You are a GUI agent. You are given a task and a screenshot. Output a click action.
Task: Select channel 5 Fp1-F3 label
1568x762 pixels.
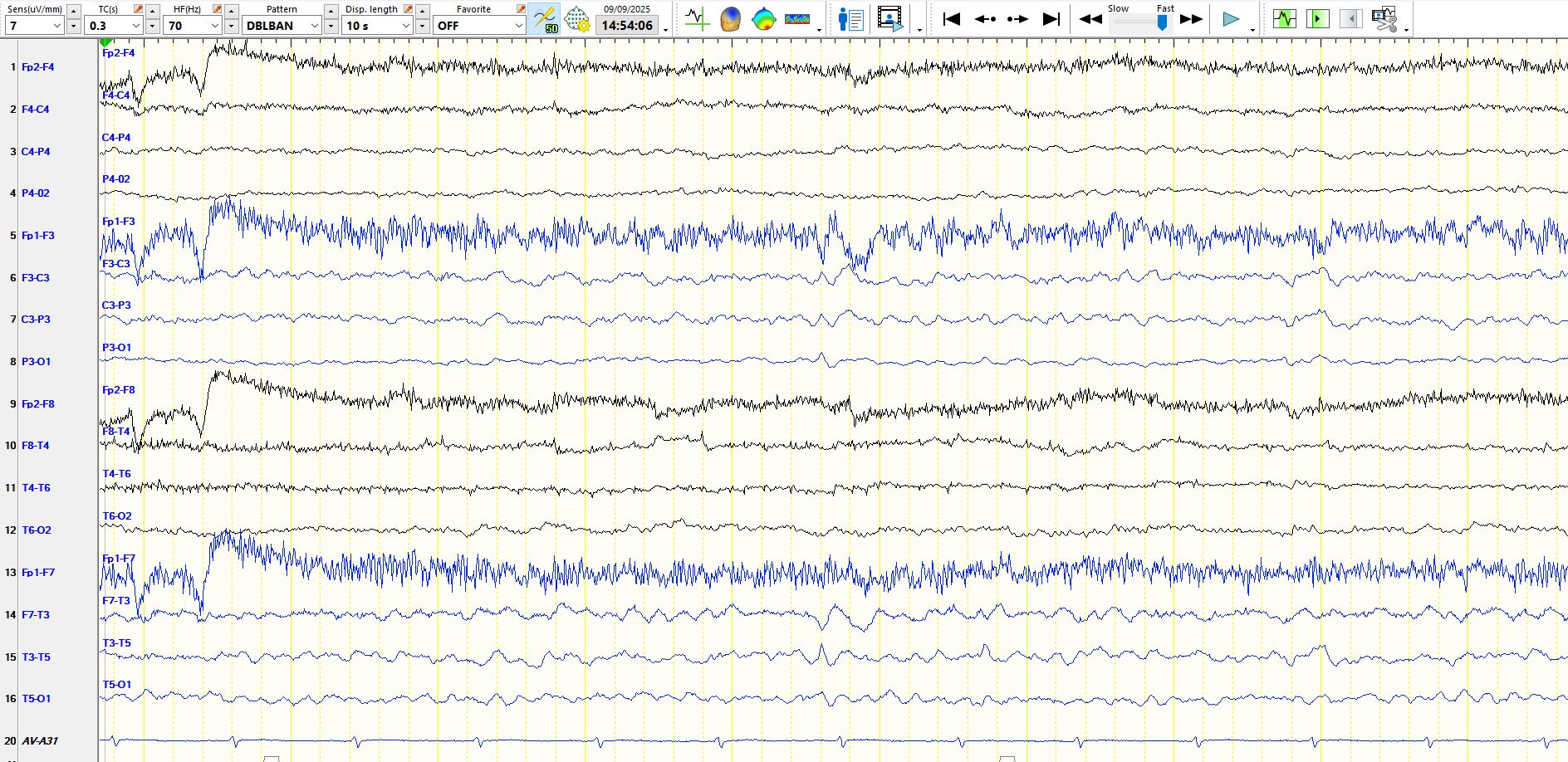(x=37, y=236)
